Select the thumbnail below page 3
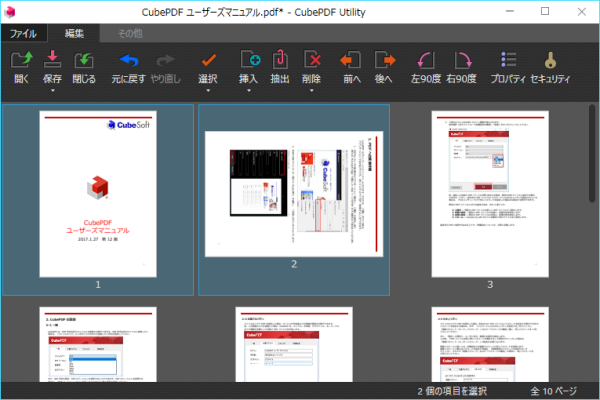The height and width of the screenshot is (400, 600). pyautogui.click(x=490, y=344)
